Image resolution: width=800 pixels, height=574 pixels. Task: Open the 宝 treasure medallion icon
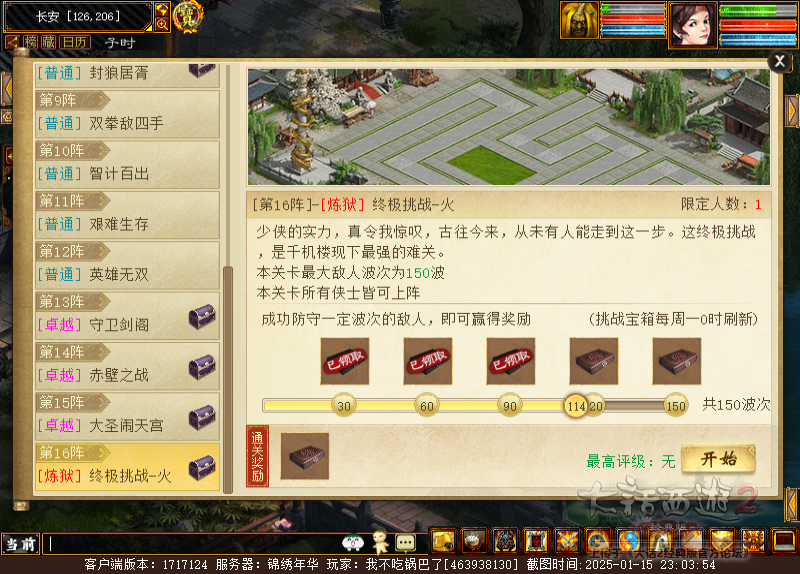point(188,17)
